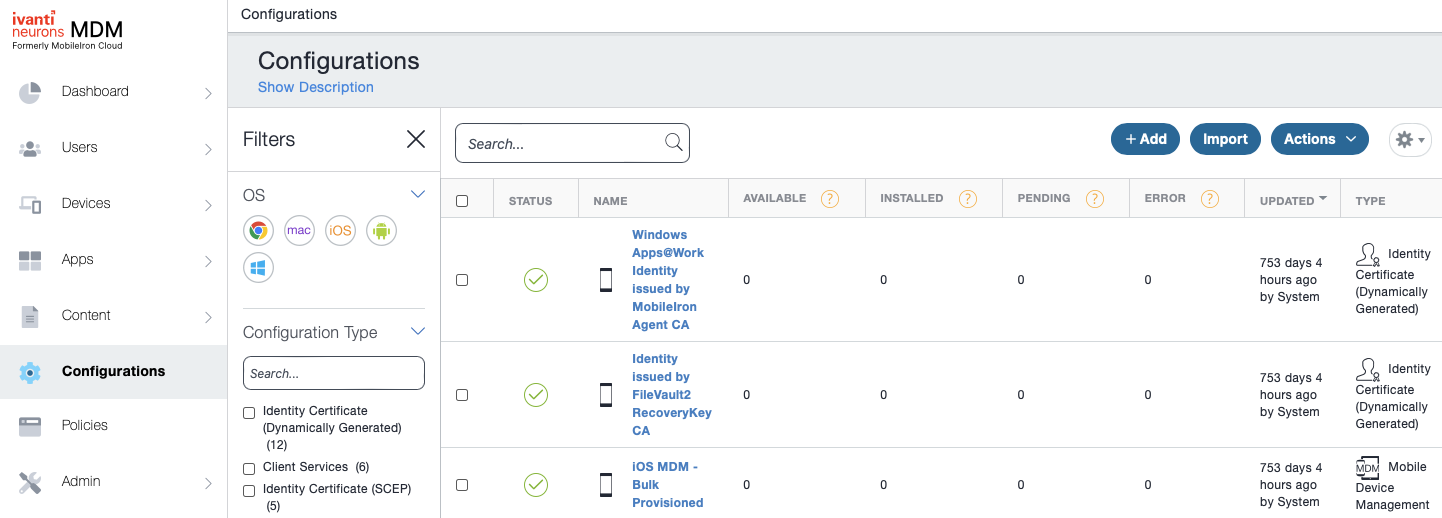Click the Show Description link
1442x518 pixels.
316,87
